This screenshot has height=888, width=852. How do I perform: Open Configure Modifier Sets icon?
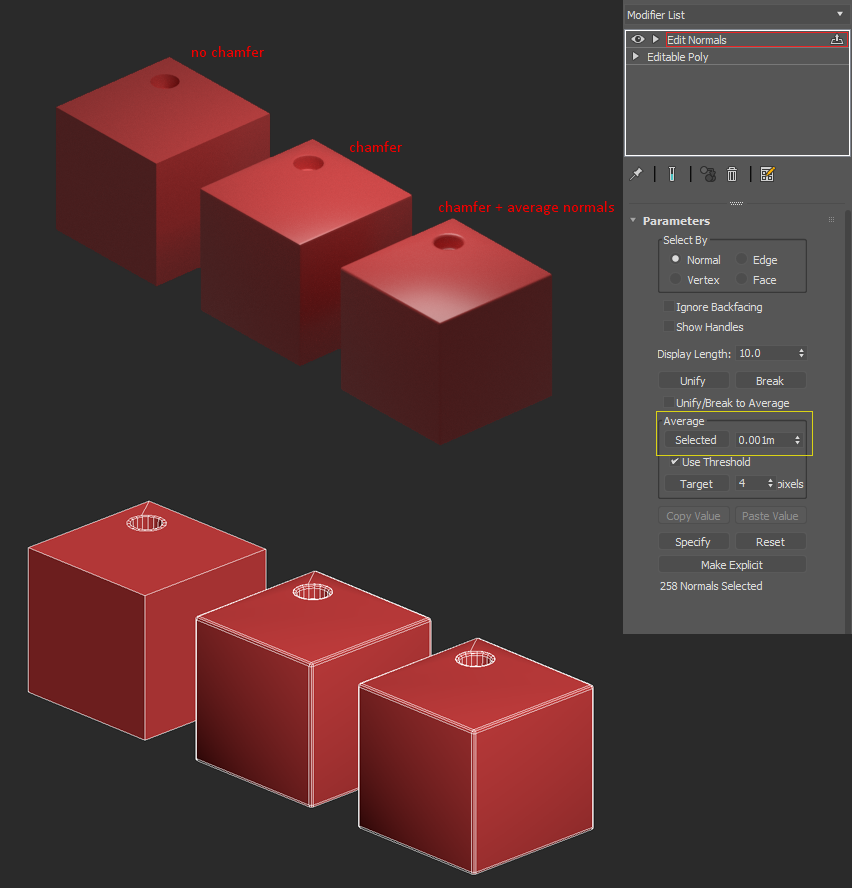pos(767,174)
